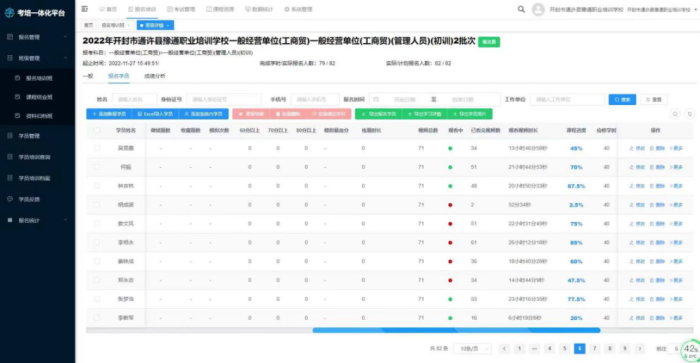This screenshot has width=700, height=363.
Task: Expand 更多 for the 2.5% progress row
Action: click(676, 205)
